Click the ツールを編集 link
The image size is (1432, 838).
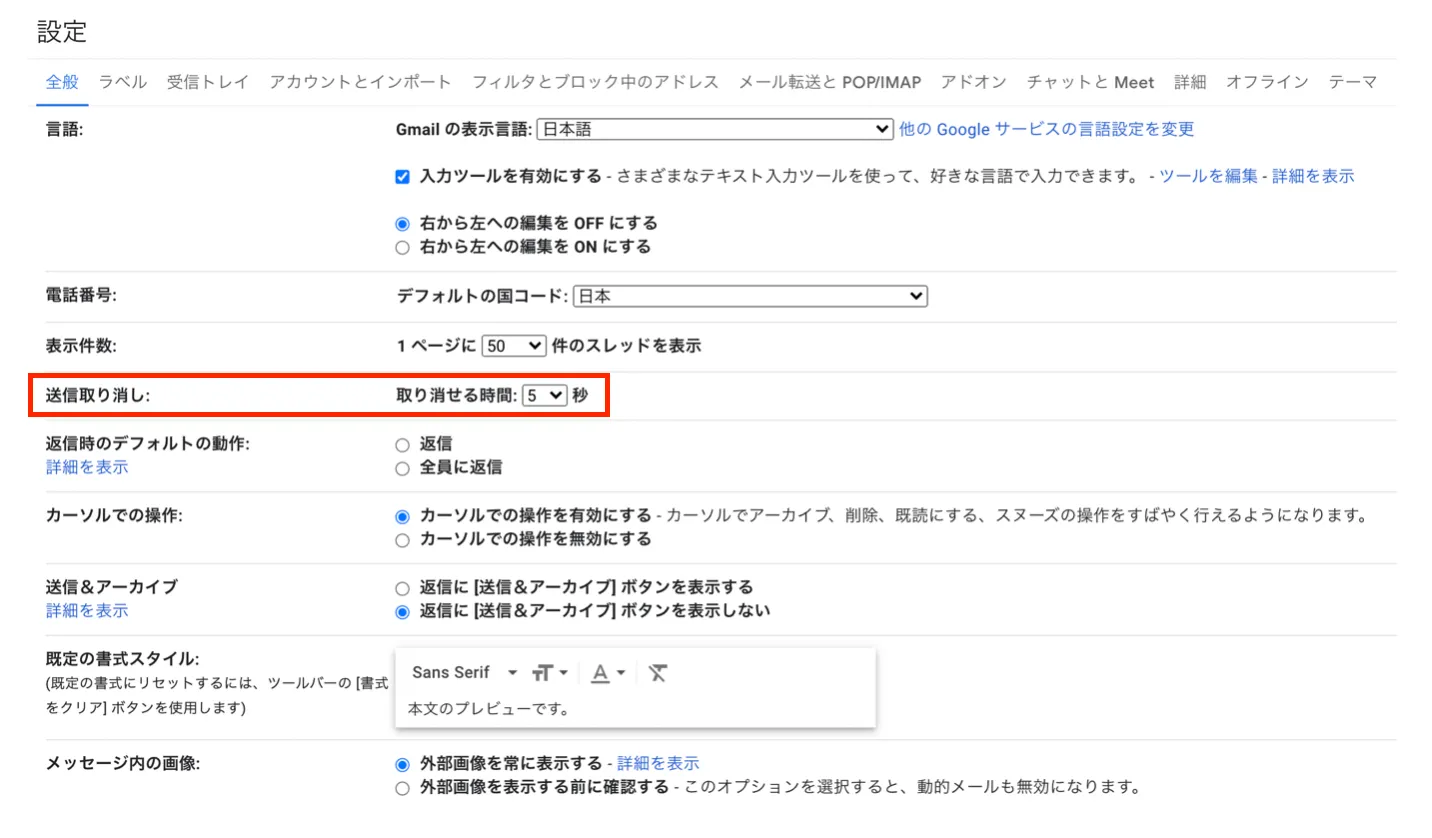(1208, 176)
